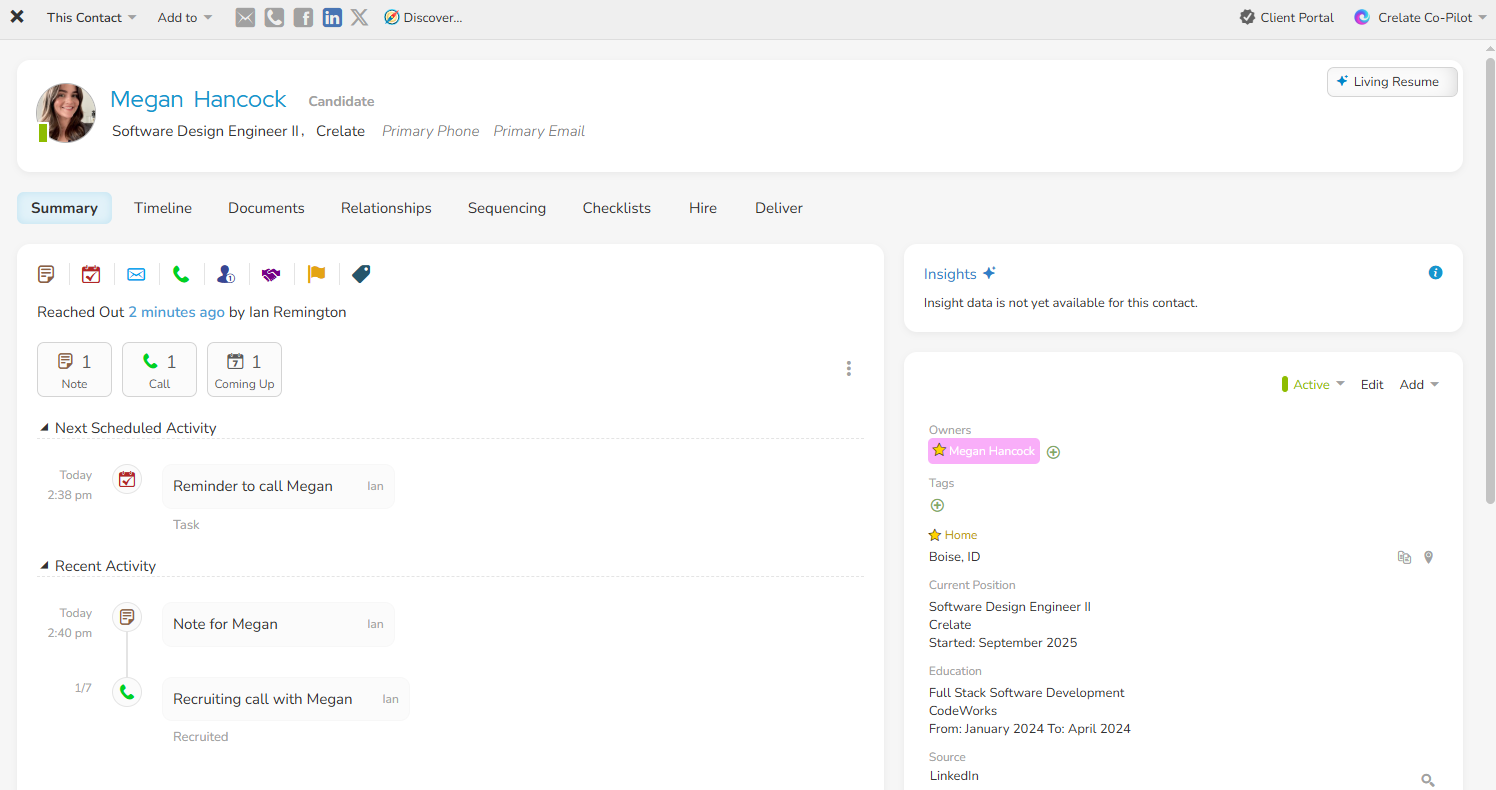This screenshot has height=790, width=1496.
Task: Open the Add Note icon
Action: pos(46,273)
